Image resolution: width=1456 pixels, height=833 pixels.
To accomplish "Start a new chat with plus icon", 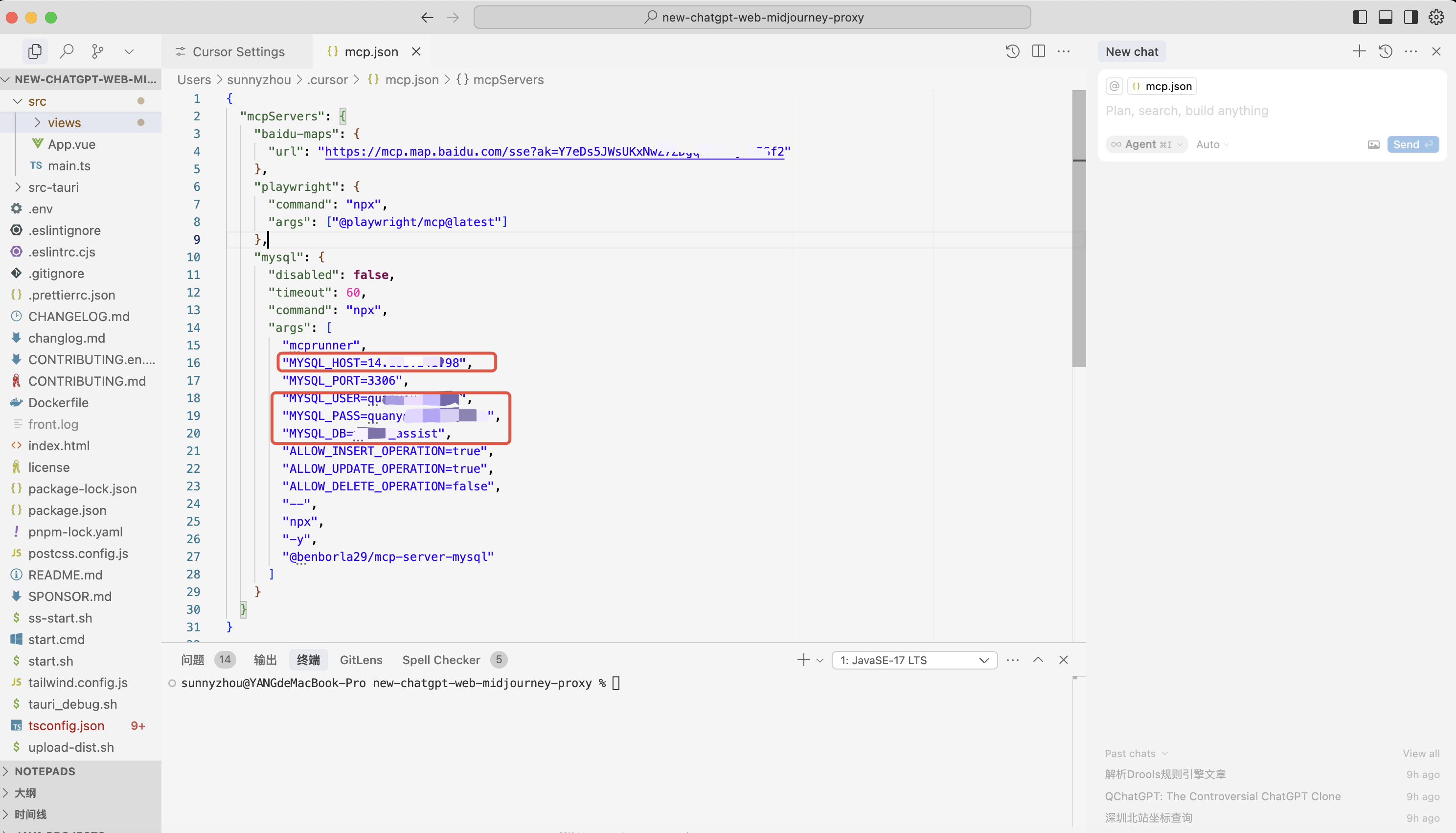I will [1359, 51].
